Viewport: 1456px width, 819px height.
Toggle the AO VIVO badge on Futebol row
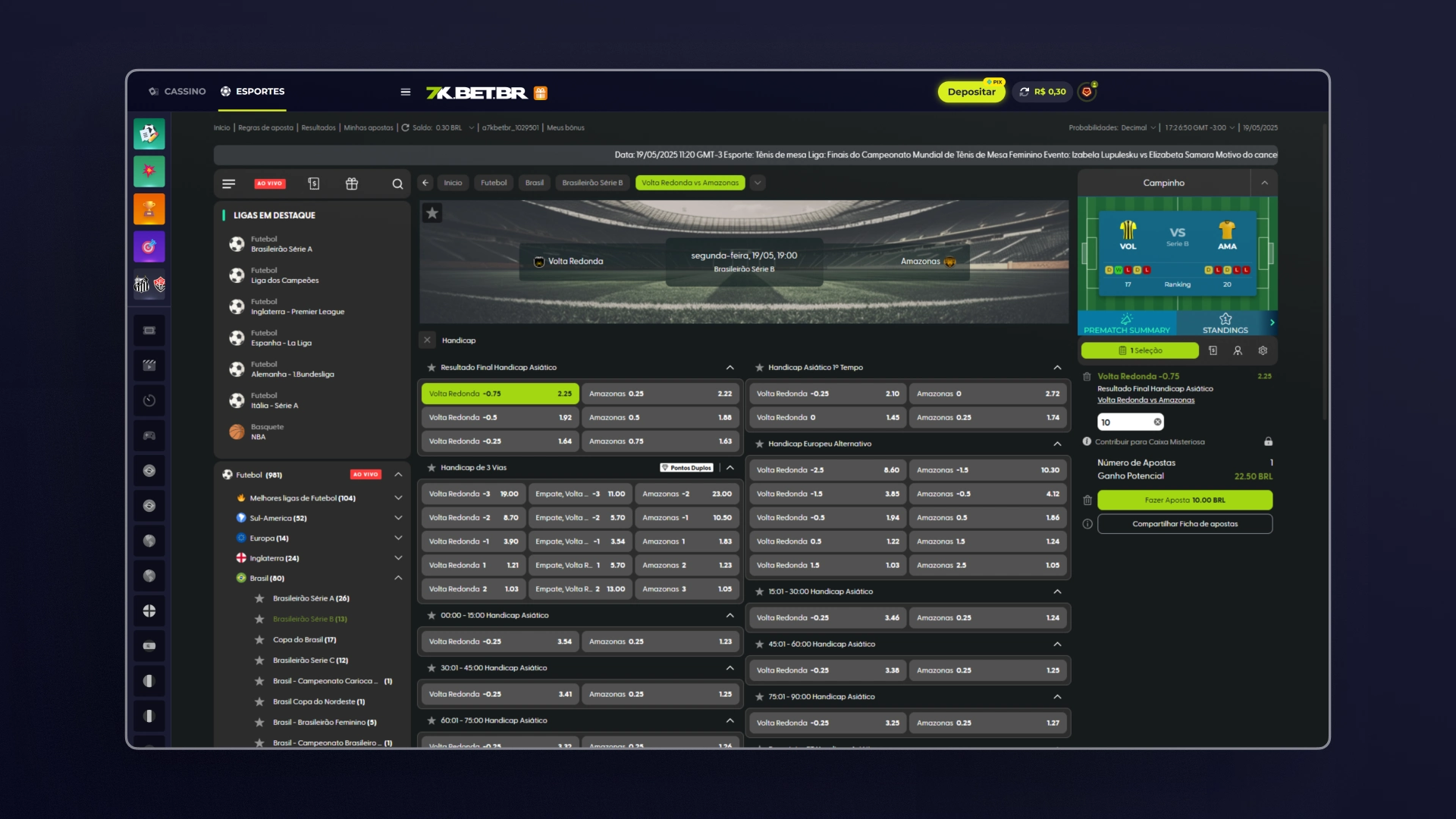[x=366, y=475]
